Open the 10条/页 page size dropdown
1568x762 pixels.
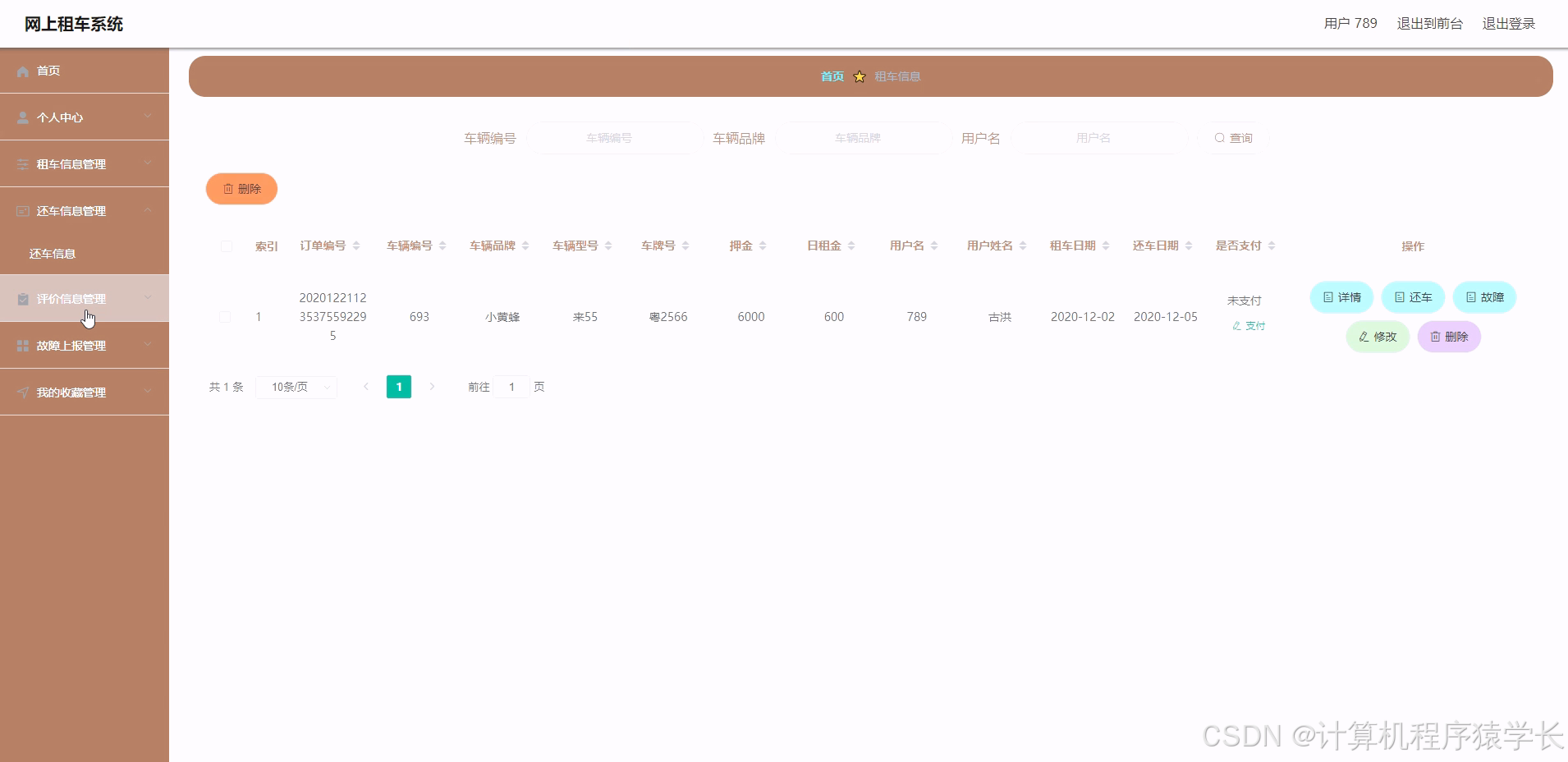click(x=296, y=387)
